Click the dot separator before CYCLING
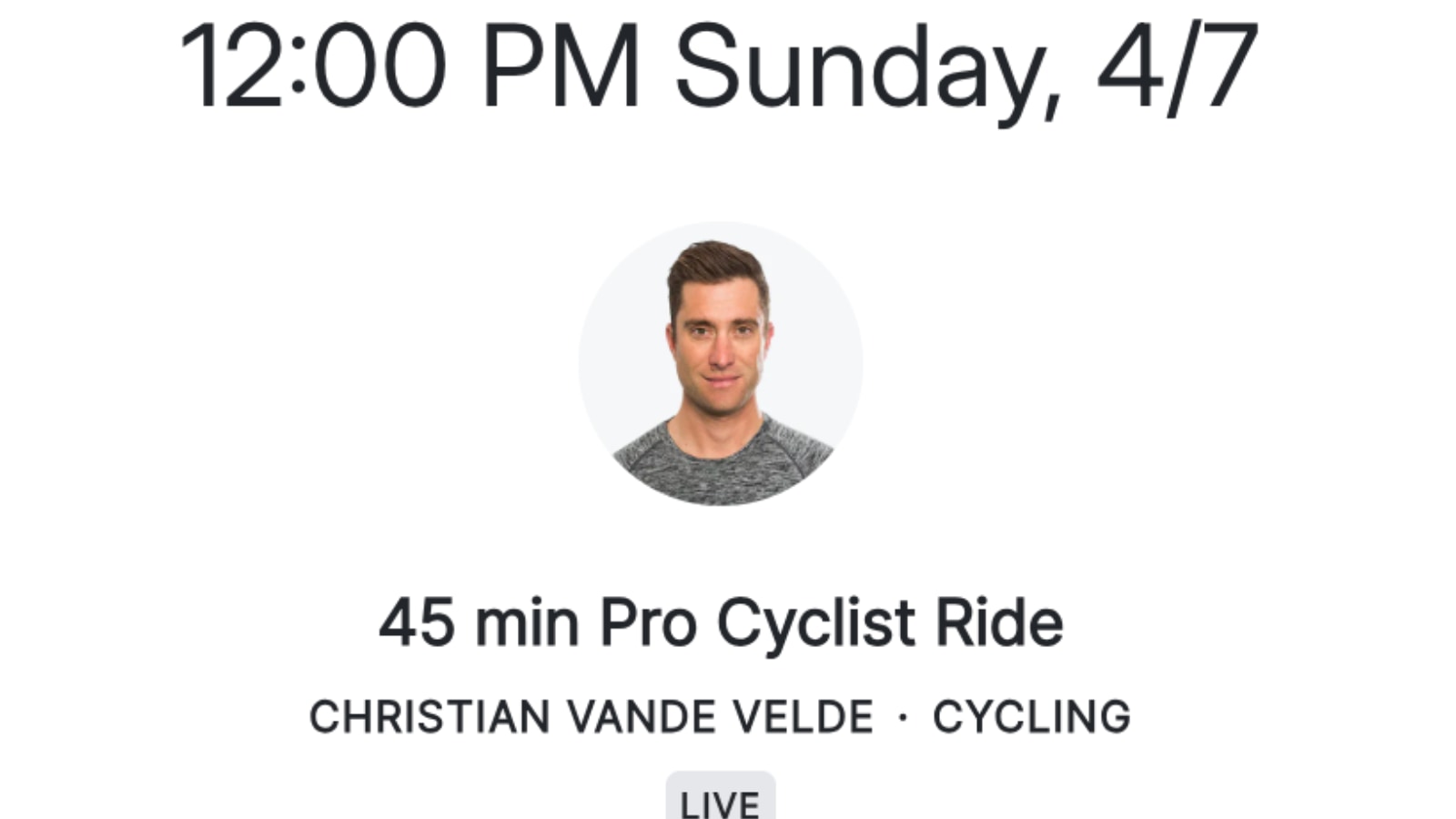This screenshot has width=1456, height=819. click(x=903, y=718)
